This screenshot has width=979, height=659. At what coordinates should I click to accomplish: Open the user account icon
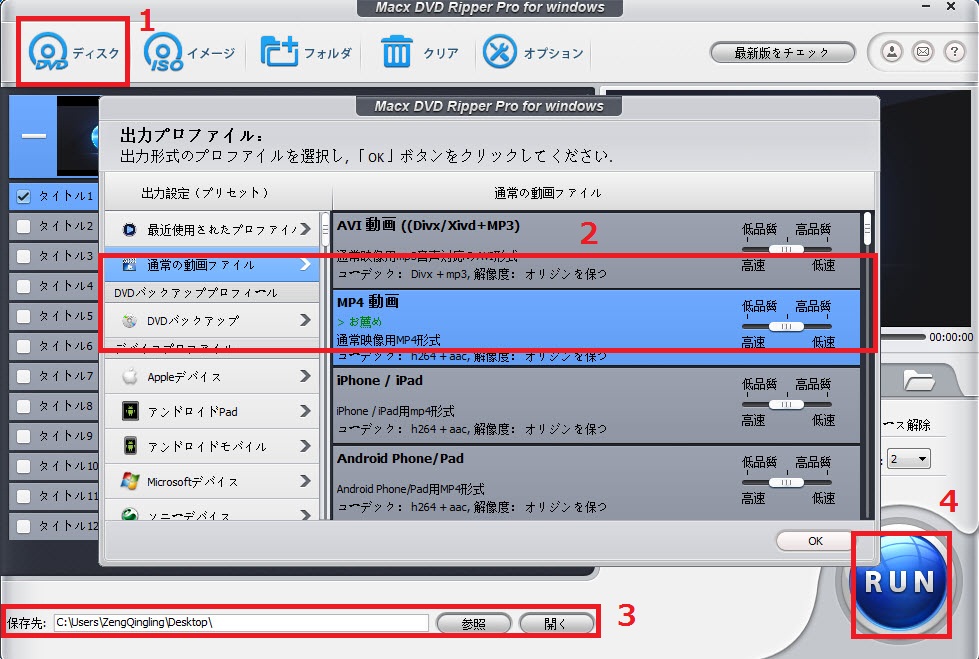[x=892, y=51]
